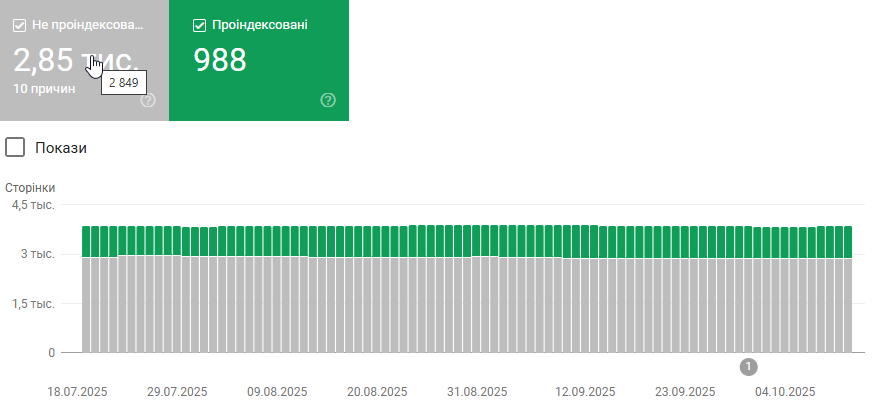The height and width of the screenshot is (417, 884).
Task: Click the "Покази" label
Action: coord(61,148)
